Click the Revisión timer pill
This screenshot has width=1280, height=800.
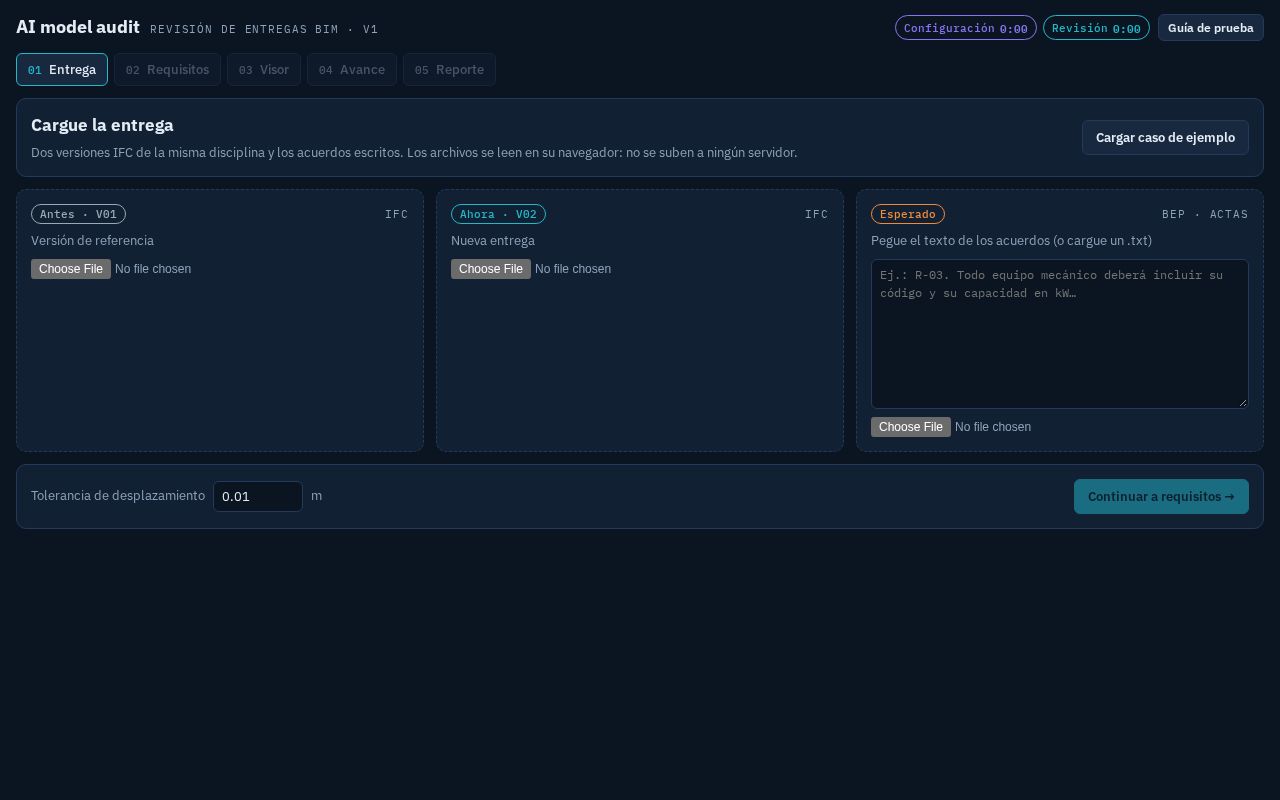1096,28
